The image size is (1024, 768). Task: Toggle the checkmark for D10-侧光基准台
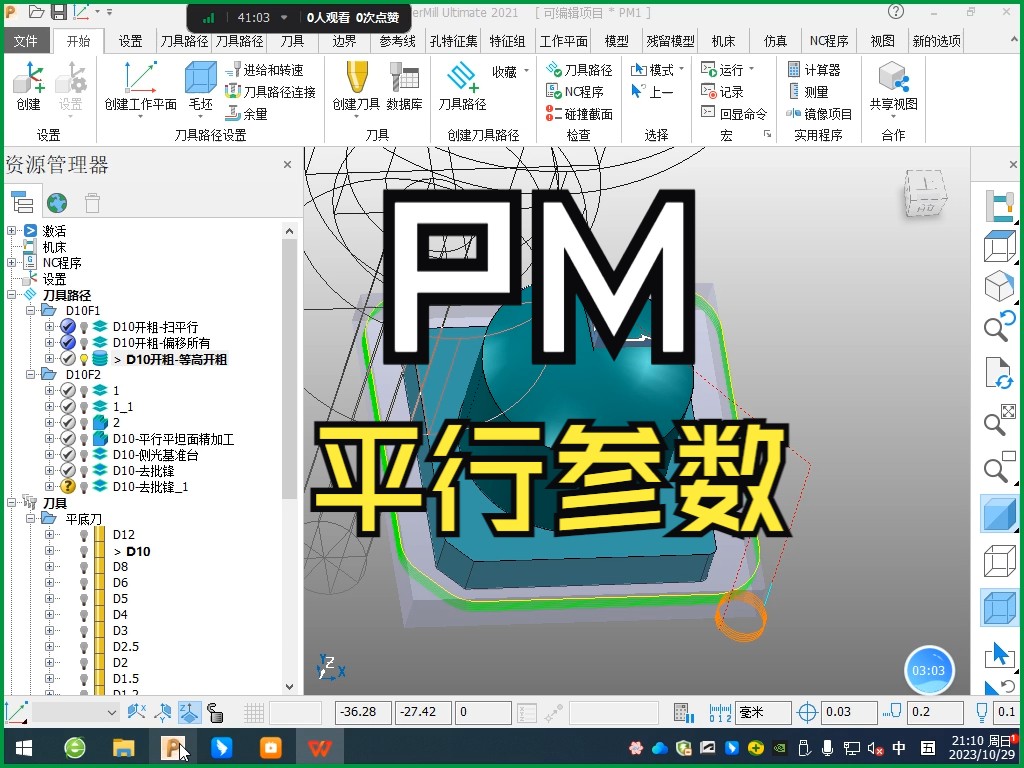pyautogui.click(x=68, y=455)
